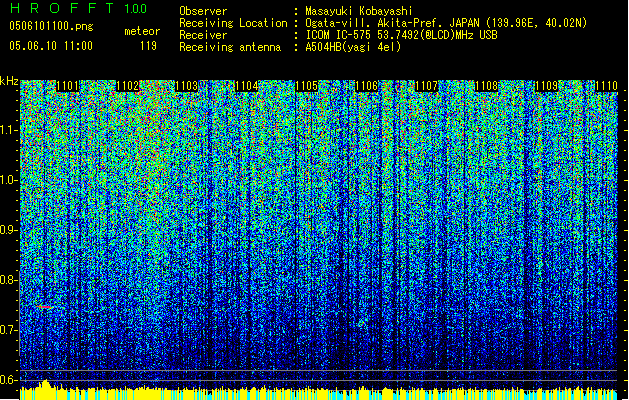
Task: Select the filename 0506101100.png
Action: (x=51, y=26)
